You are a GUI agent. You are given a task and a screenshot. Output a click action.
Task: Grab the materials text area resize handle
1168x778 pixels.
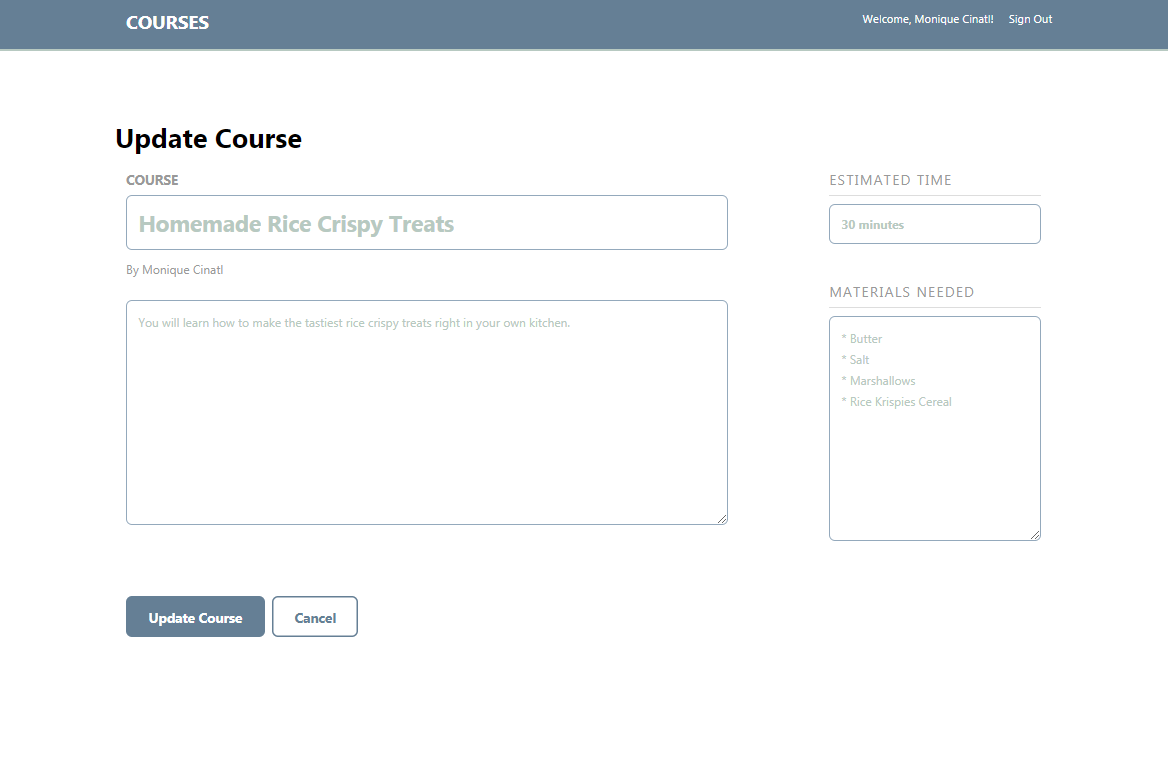point(1035,534)
